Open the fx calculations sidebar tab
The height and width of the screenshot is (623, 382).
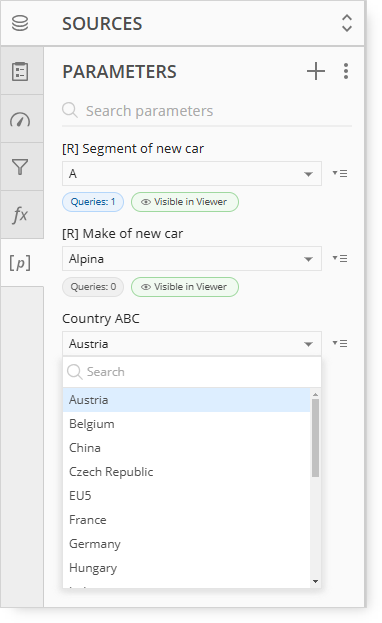[20, 215]
